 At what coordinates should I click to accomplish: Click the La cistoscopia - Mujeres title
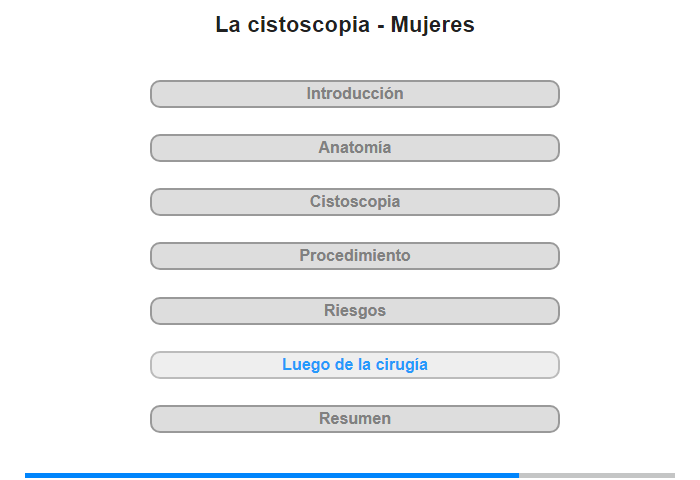pyautogui.click(x=345, y=25)
